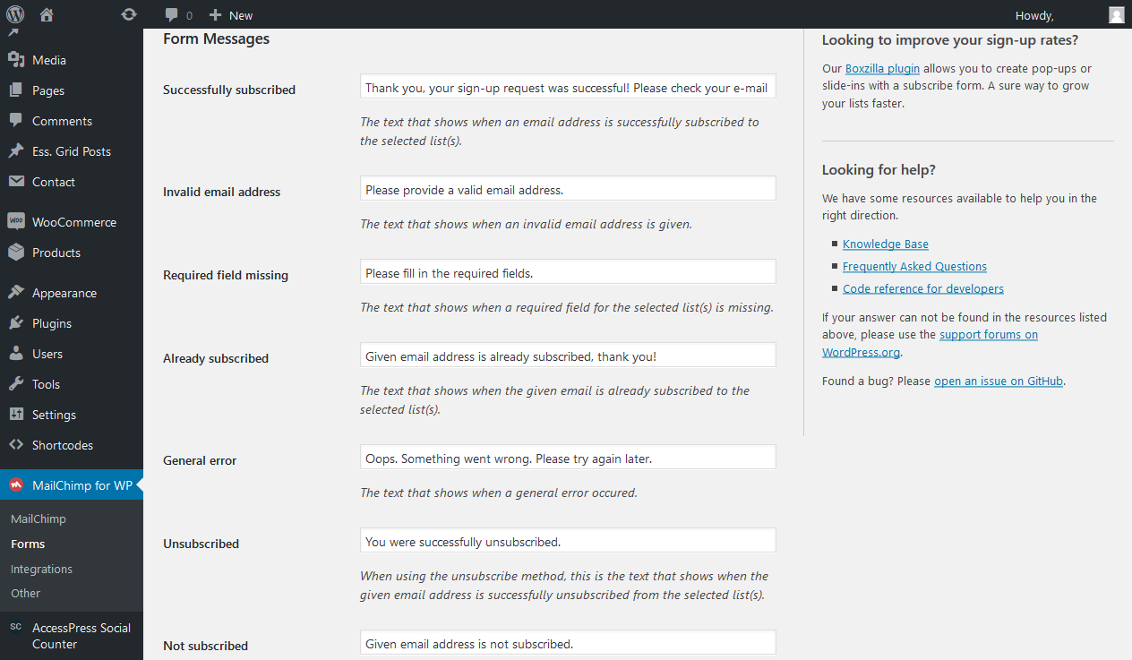1132x660 pixels.
Task: Focus the General error message field
Action: pyautogui.click(x=567, y=458)
